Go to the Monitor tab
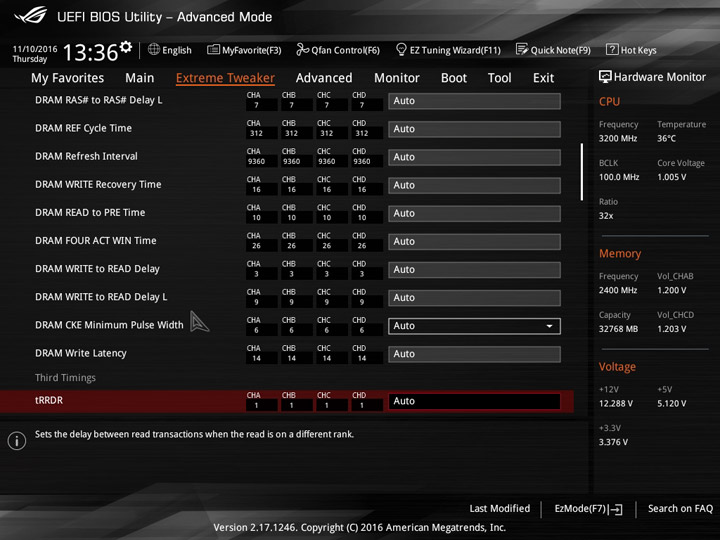The image size is (720, 540). point(397,78)
